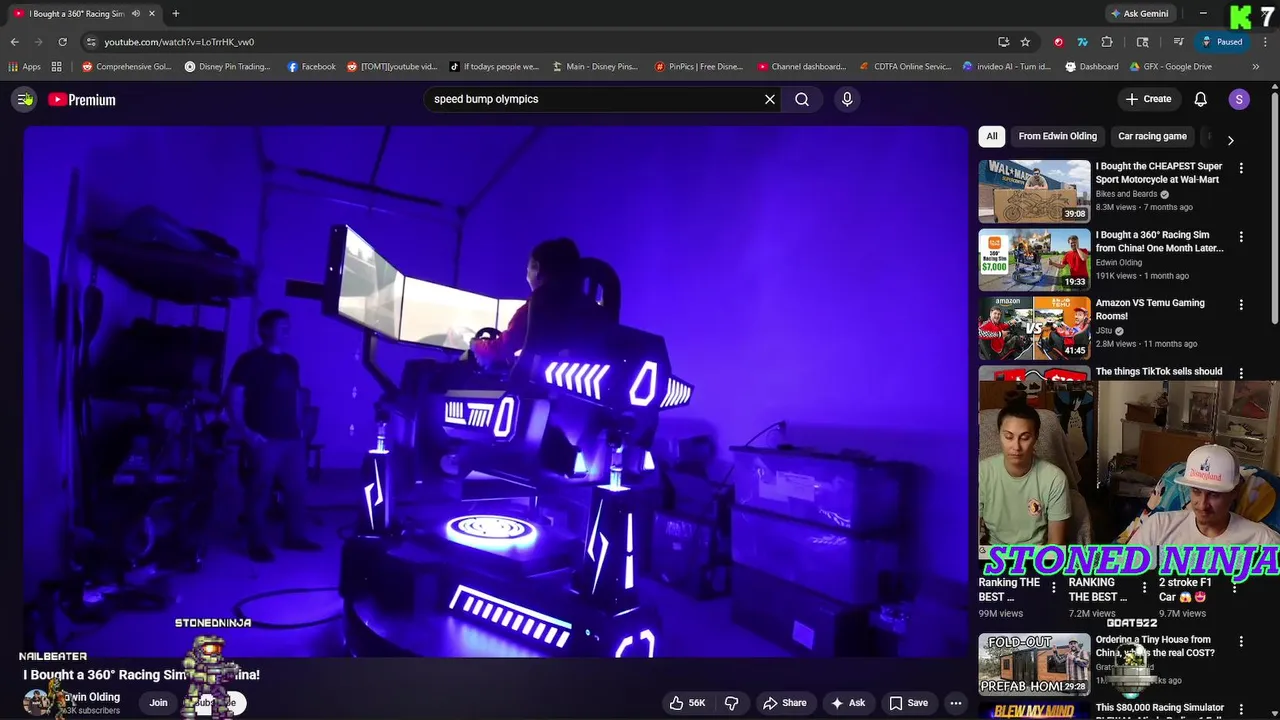Open the Apps bookmark shortcut
Screen dimensions: 1280x720
coord(24,67)
